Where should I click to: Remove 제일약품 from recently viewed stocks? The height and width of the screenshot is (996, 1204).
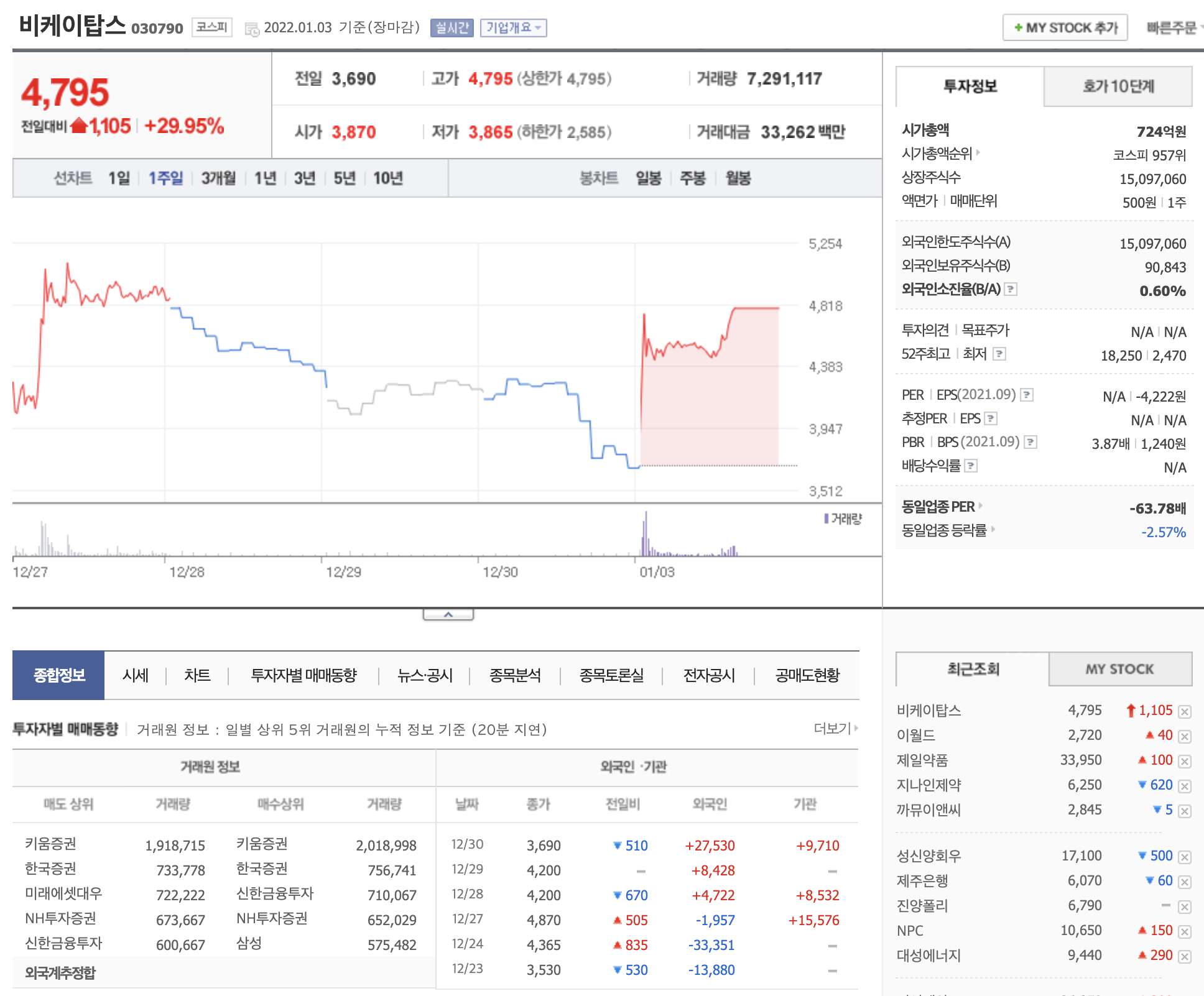pos(1185,761)
